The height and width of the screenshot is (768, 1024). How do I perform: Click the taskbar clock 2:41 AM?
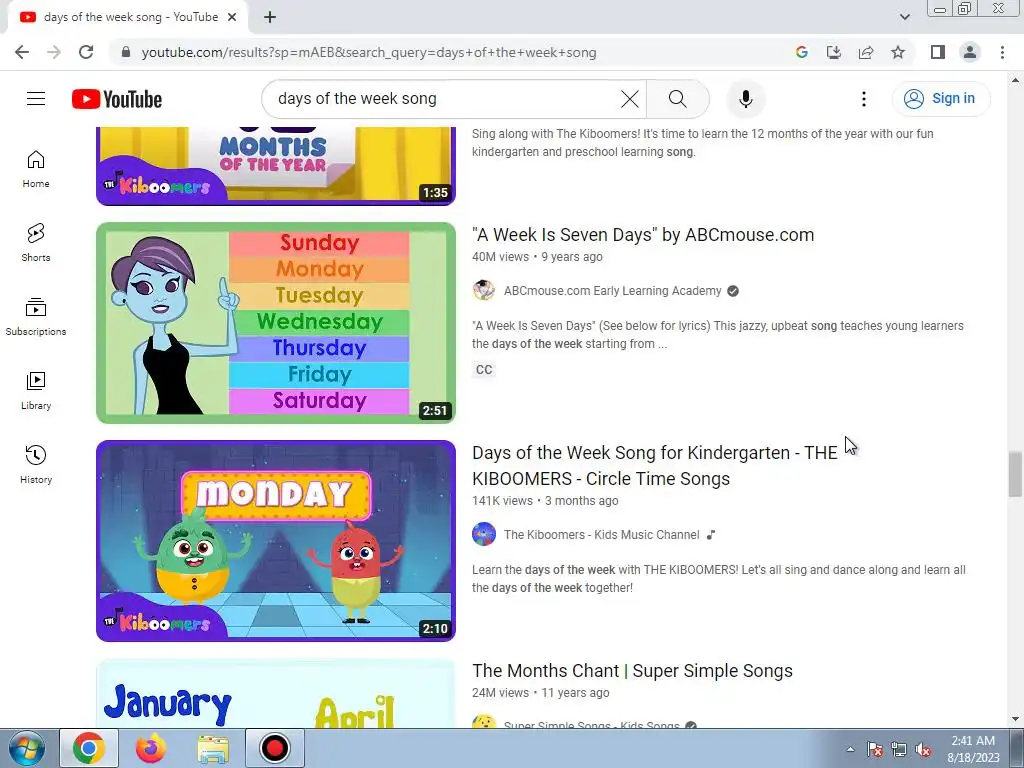pos(973,749)
